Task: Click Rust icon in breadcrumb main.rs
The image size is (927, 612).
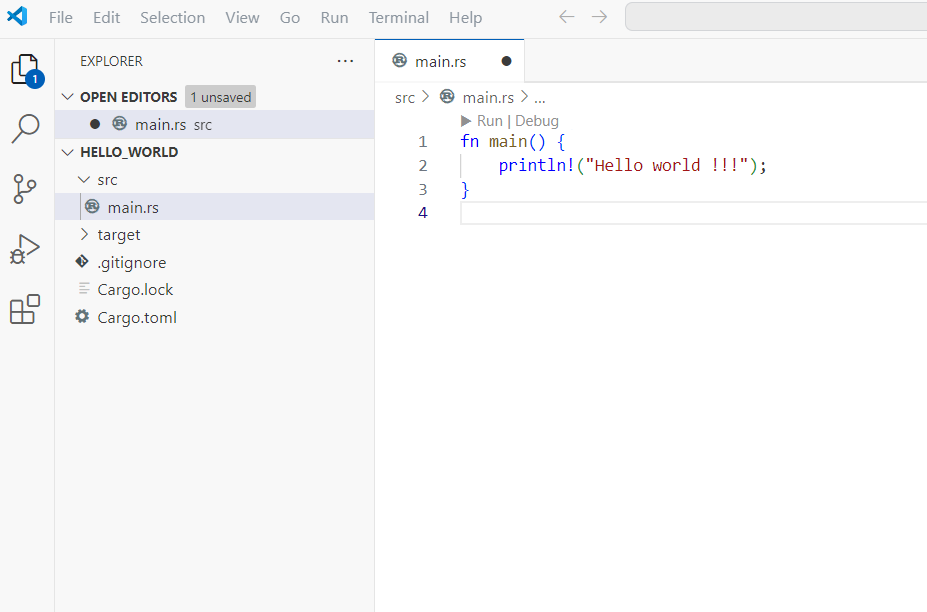Action: pyautogui.click(x=448, y=96)
